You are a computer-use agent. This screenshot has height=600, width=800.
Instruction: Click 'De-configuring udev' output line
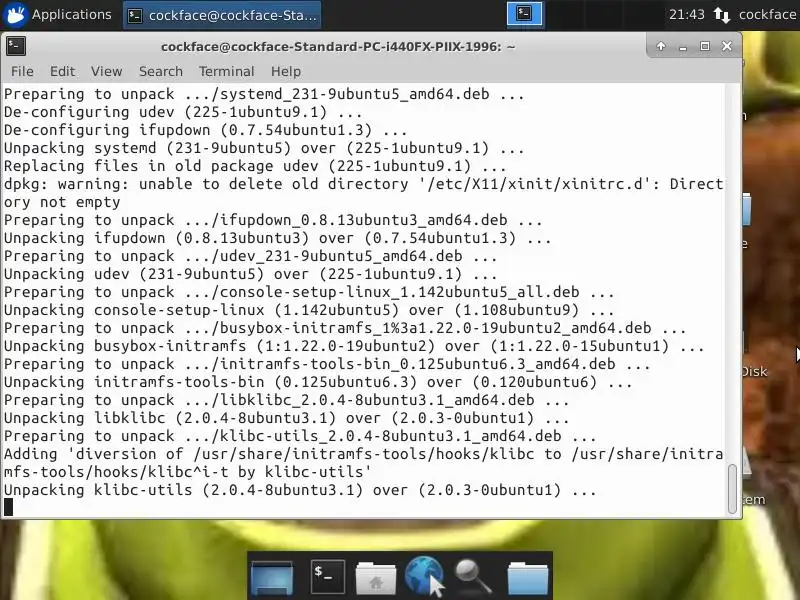tap(183, 112)
